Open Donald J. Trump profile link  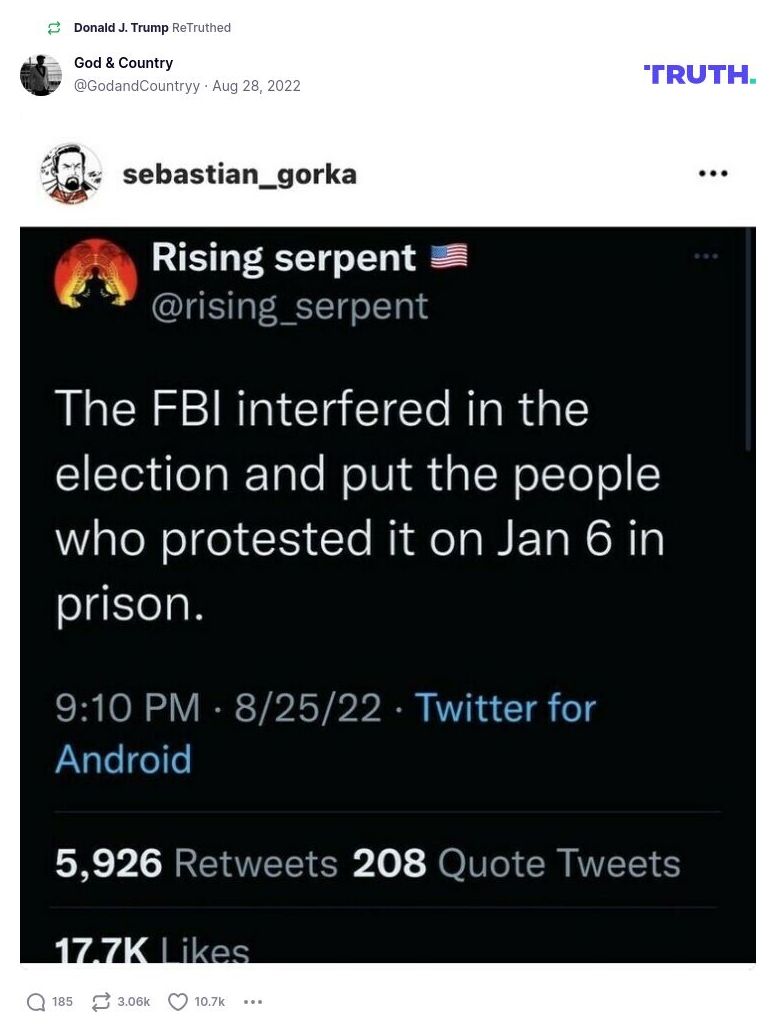pyautogui.click(x=121, y=28)
